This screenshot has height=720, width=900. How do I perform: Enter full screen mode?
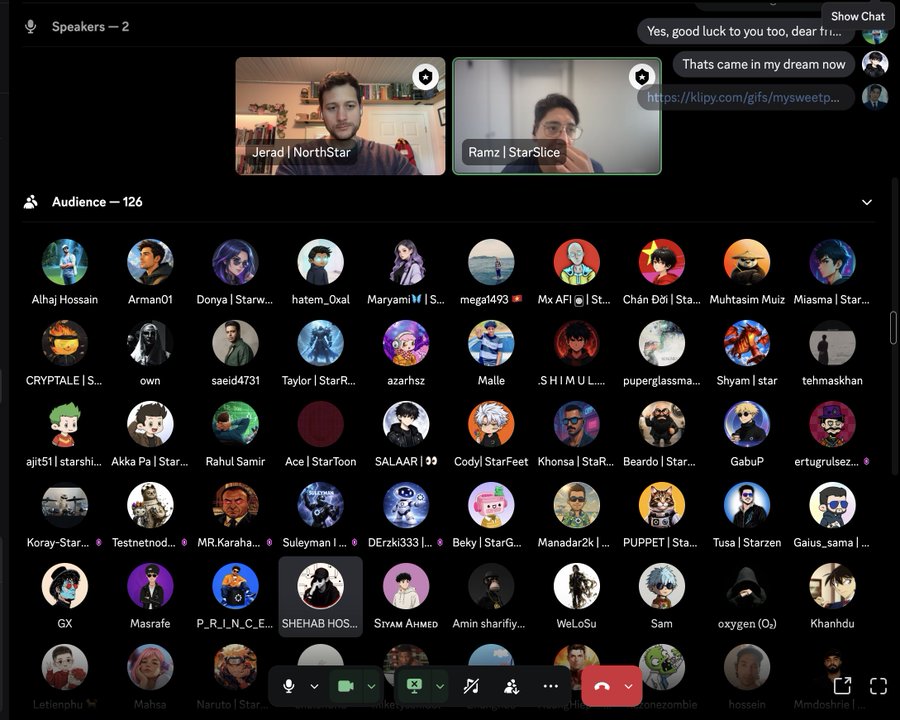pos(878,686)
